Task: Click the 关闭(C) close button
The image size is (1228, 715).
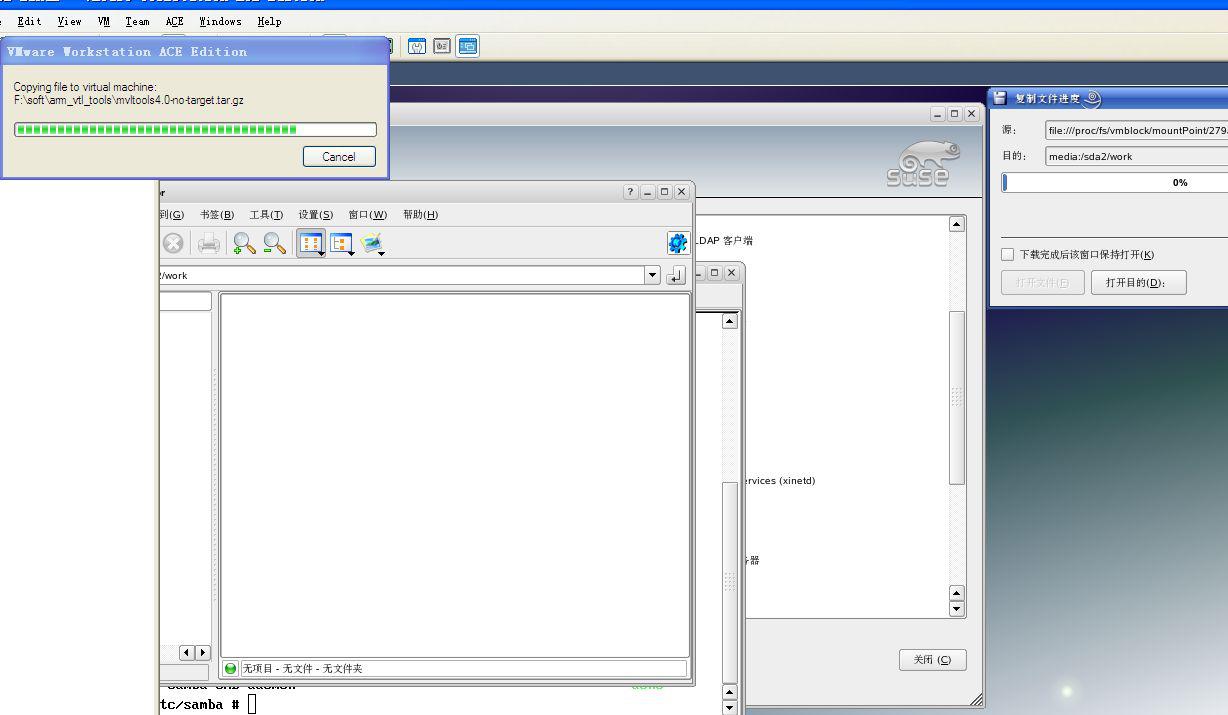Action: tap(933, 660)
